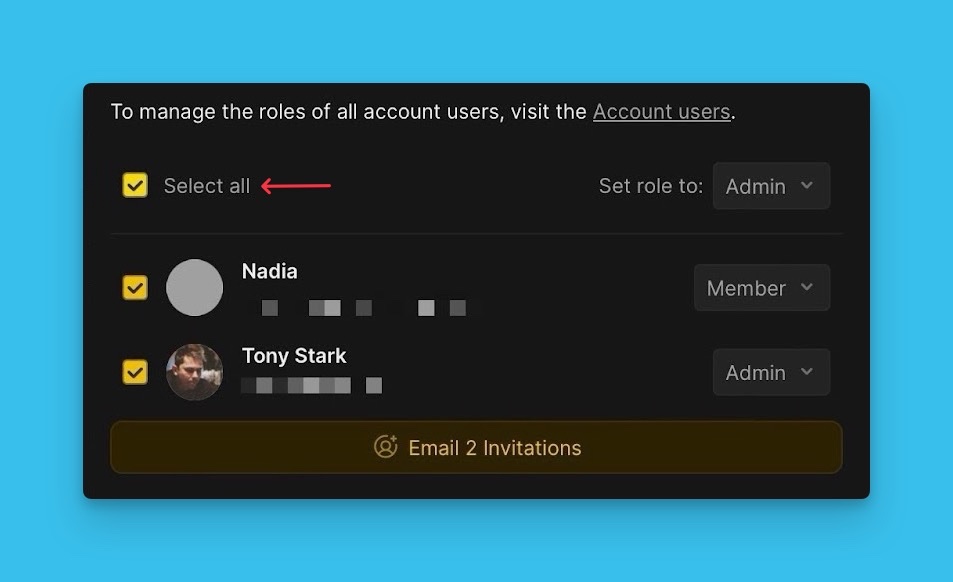The height and width of the screenshot is (582, 953).
Task: Click the Select all label text
Action: 207,186
